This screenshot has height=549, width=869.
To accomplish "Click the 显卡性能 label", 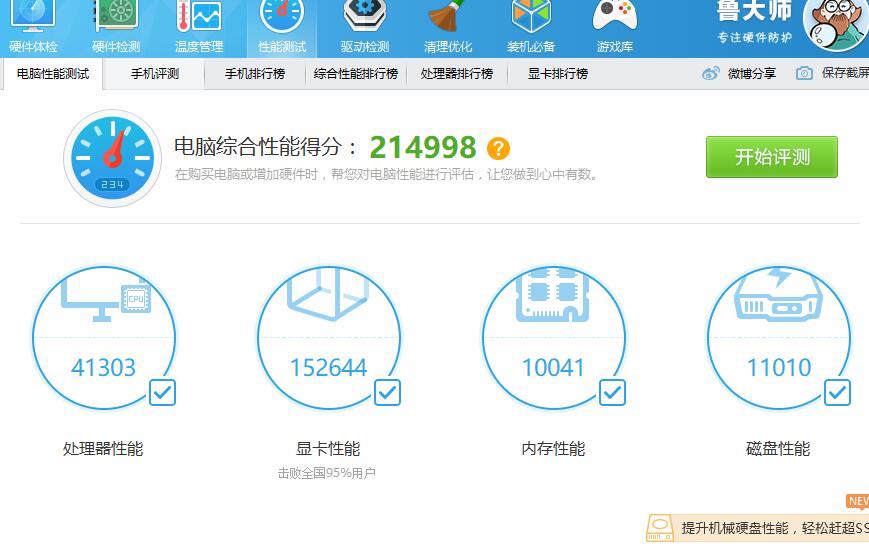I will (328, 449).
